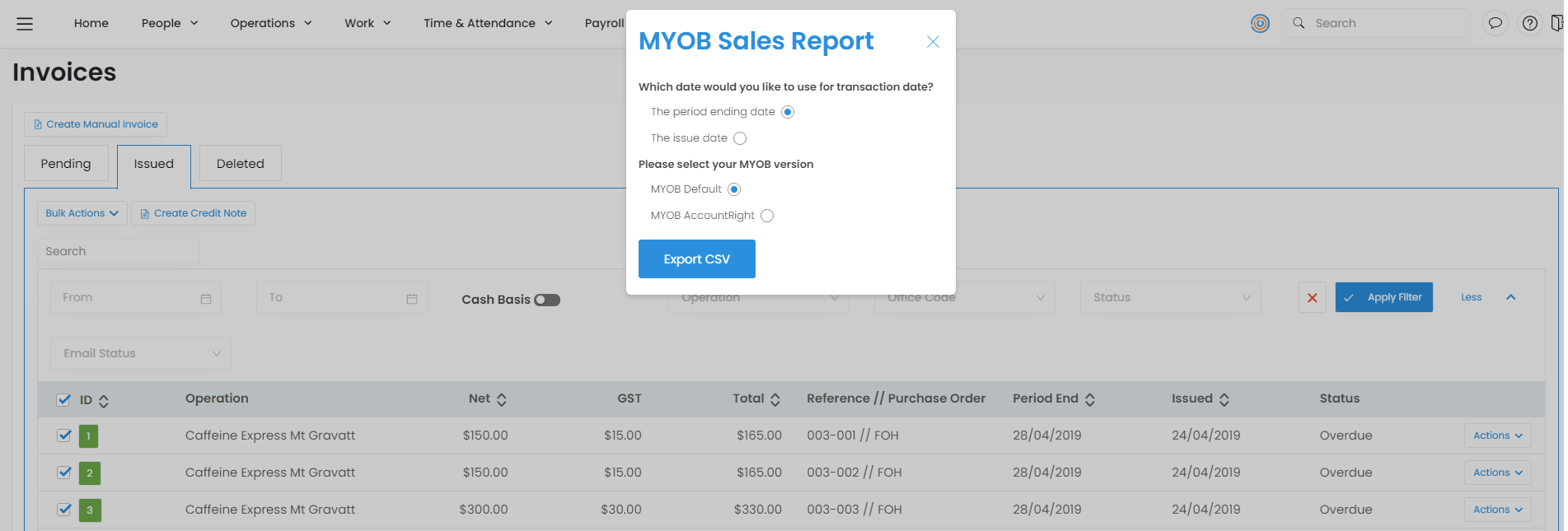
Task: Click the invoices Search input field
Action: click(118, 251)
